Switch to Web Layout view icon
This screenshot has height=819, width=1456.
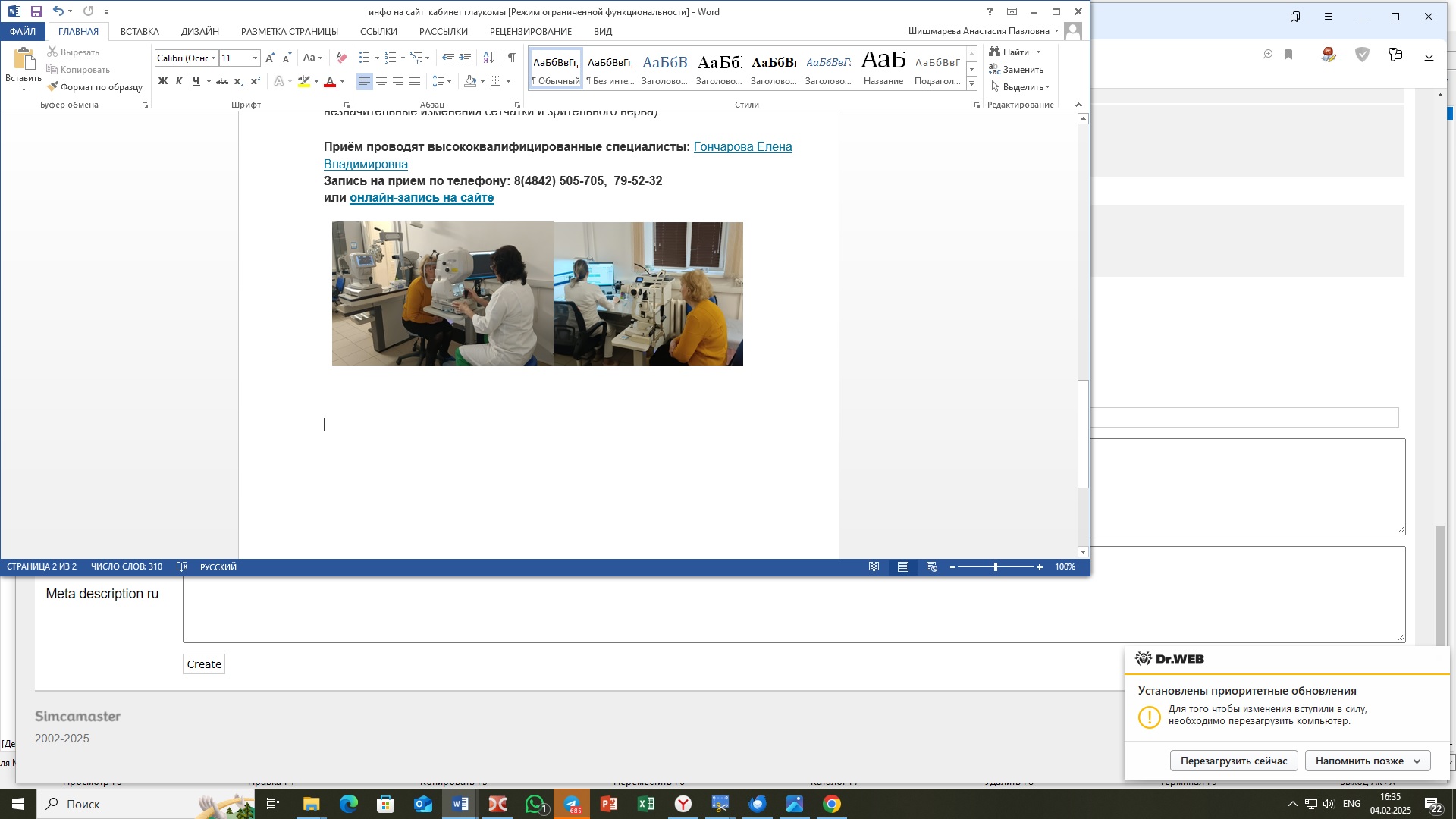point(932,567)
